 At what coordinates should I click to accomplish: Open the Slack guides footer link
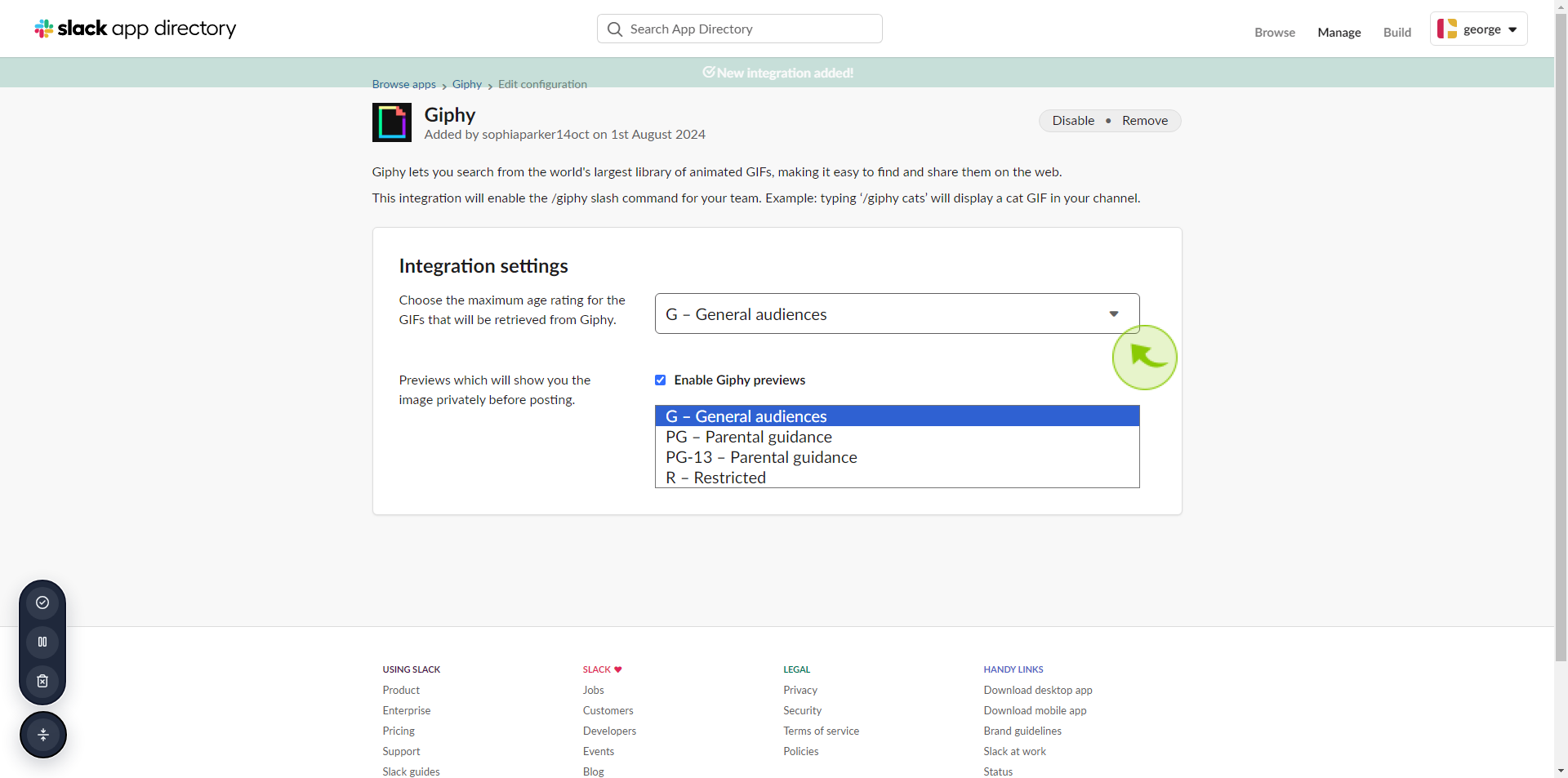click(411, 771)
